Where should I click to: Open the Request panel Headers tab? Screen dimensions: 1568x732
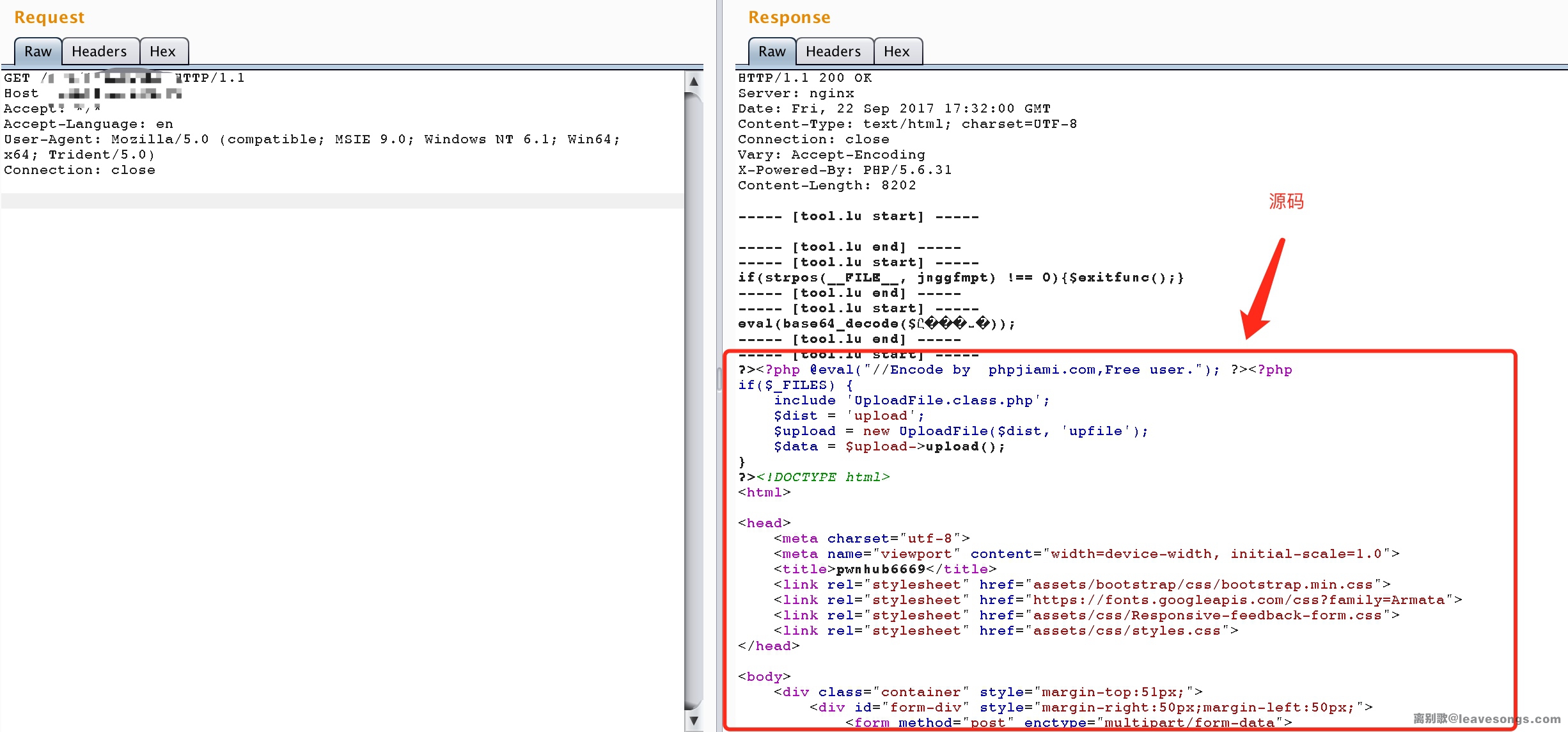click(x=99, y=51)
